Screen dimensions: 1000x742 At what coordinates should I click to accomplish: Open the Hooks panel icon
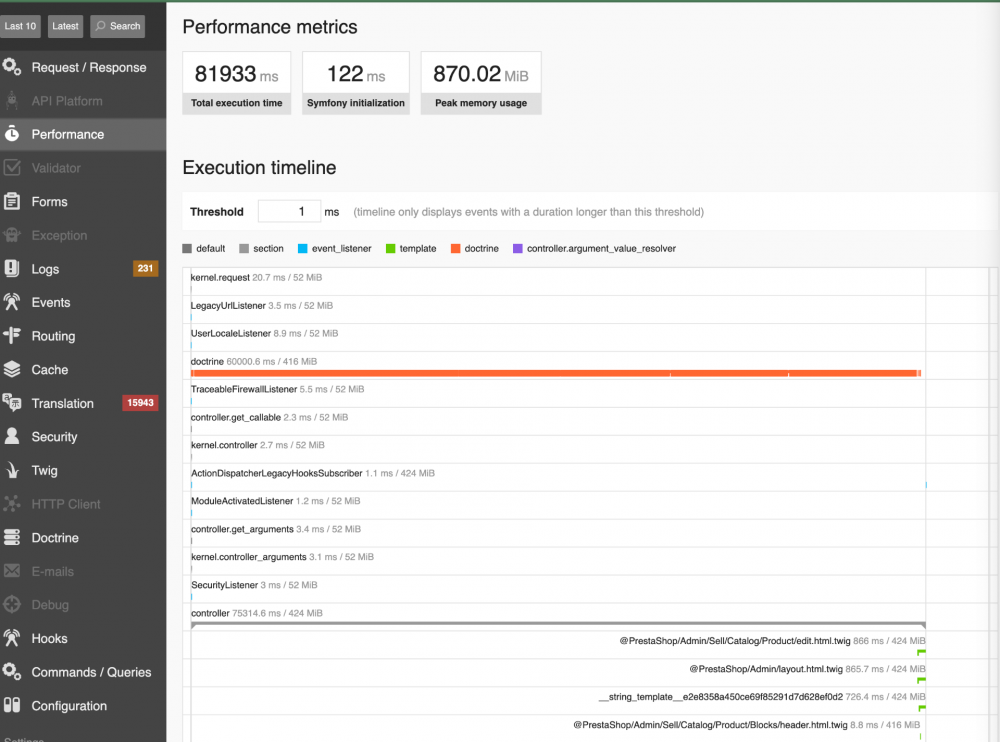pos(12,638)
